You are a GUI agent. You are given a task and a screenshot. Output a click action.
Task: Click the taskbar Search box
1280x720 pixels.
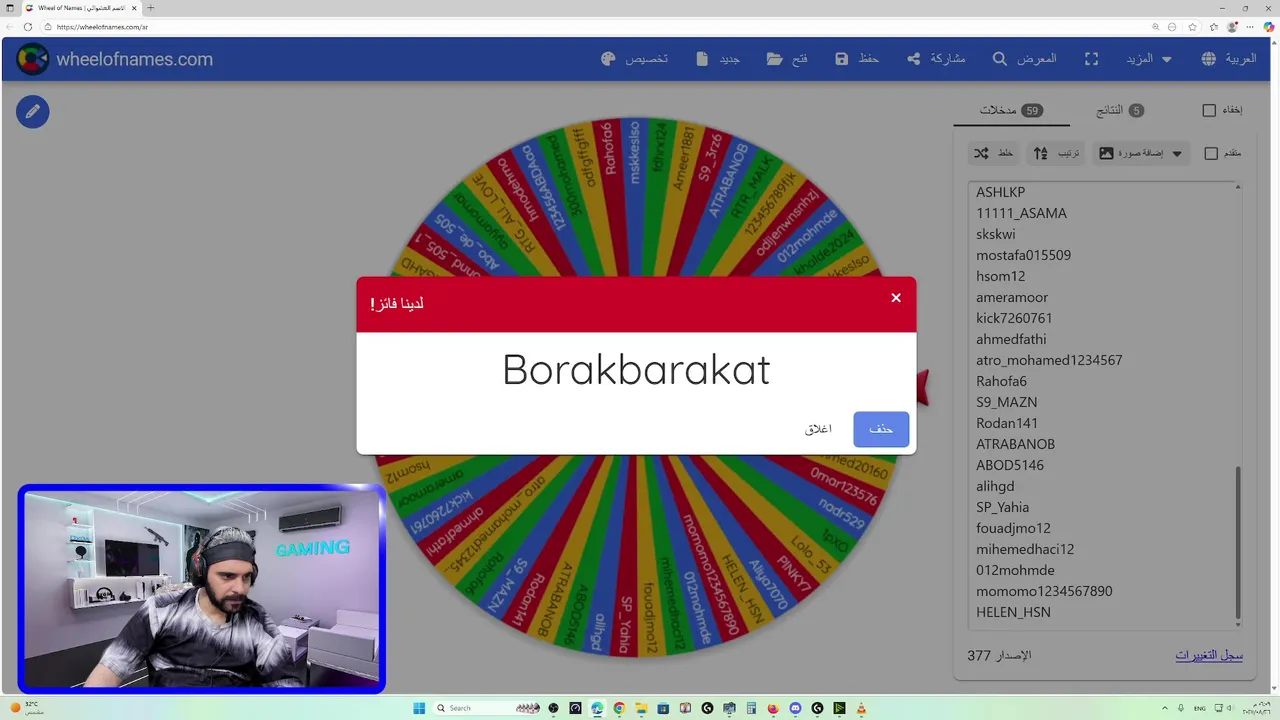pyautogui.click(x=486, y=708)
